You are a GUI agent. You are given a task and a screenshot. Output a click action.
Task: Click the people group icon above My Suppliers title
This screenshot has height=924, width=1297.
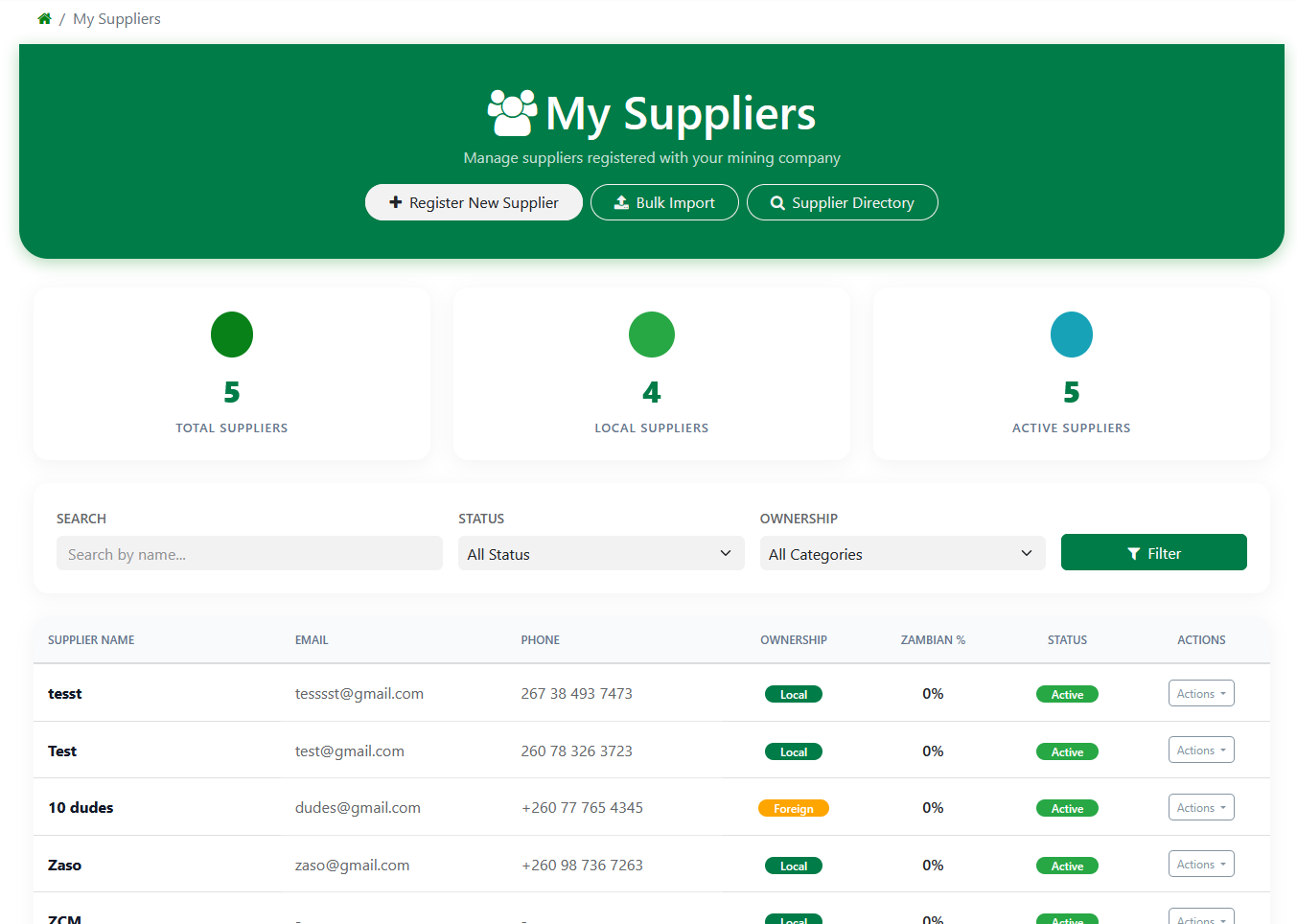point(511,110)
